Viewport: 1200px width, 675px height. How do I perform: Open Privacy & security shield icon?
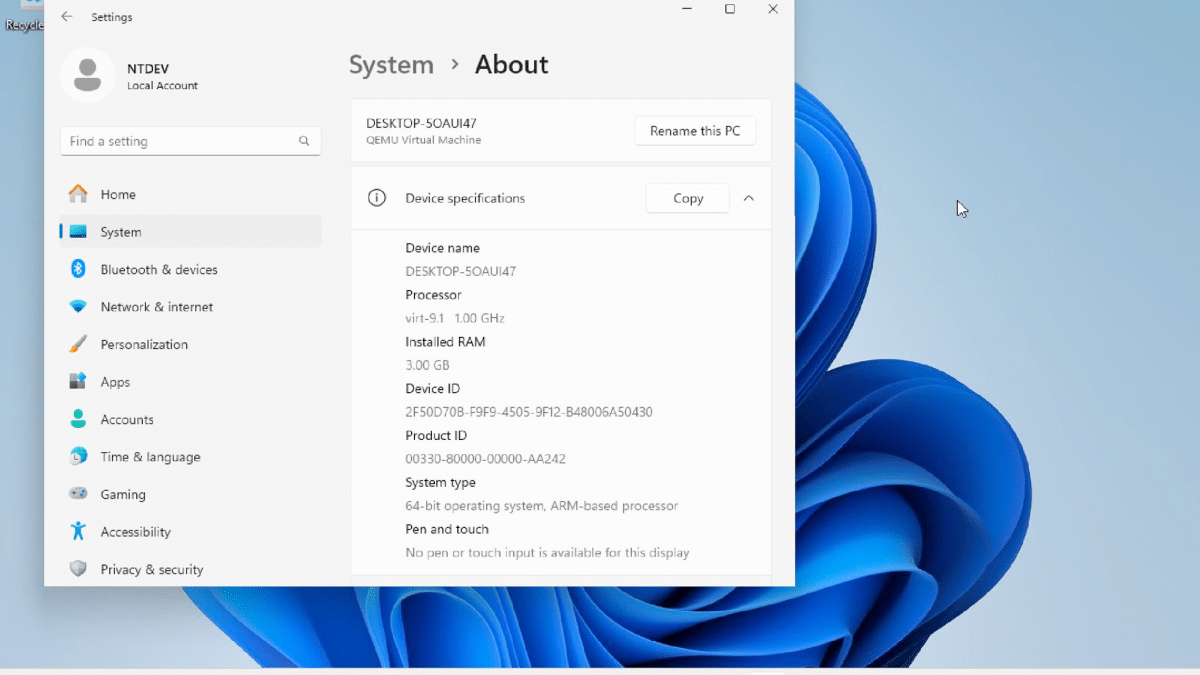(x=78, y=569)
